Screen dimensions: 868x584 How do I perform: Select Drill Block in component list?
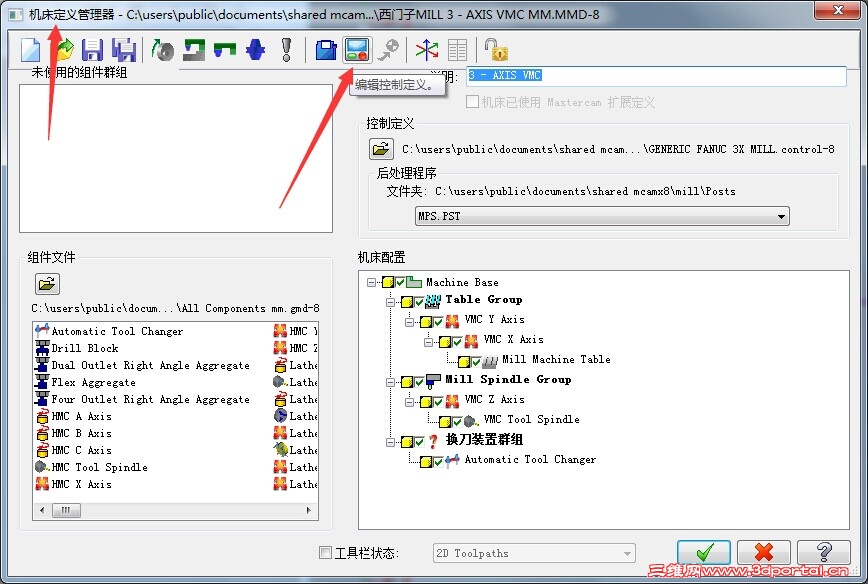pos(77,348)
